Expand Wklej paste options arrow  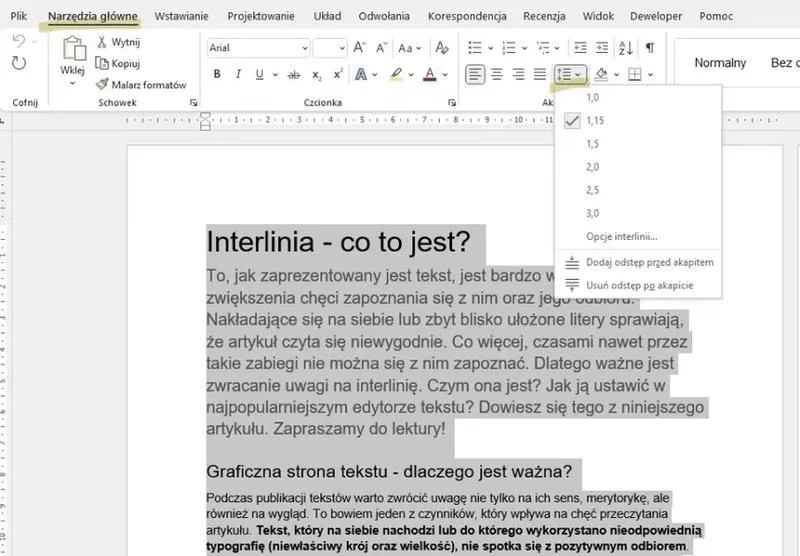72,83
